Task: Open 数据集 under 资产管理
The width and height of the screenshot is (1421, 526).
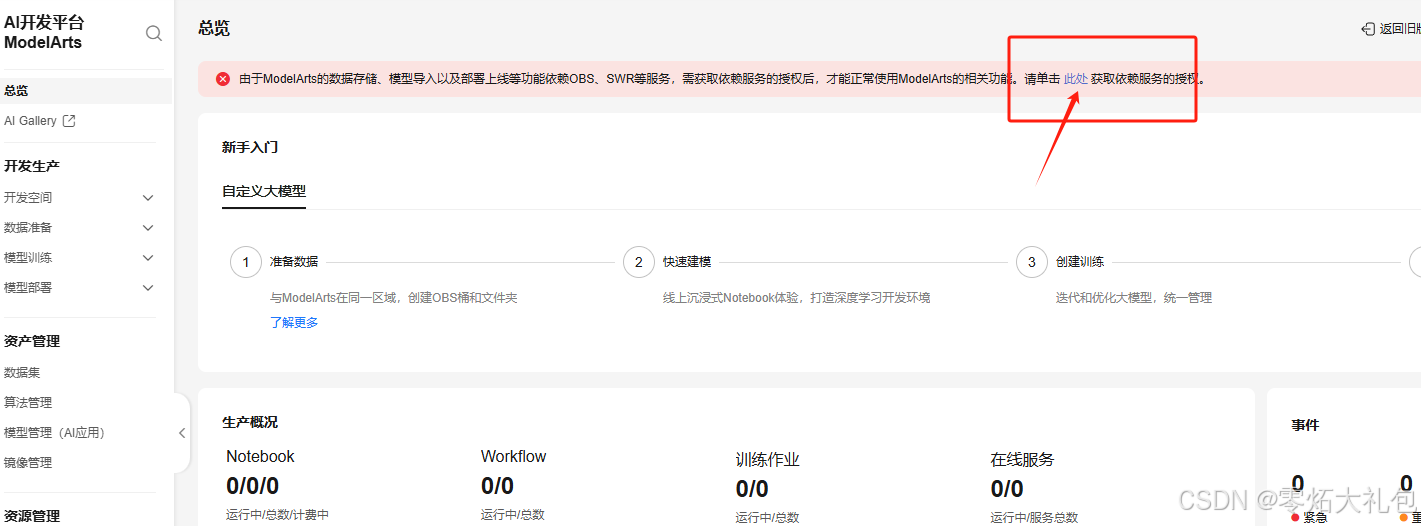Action: (x=22, y=372)
